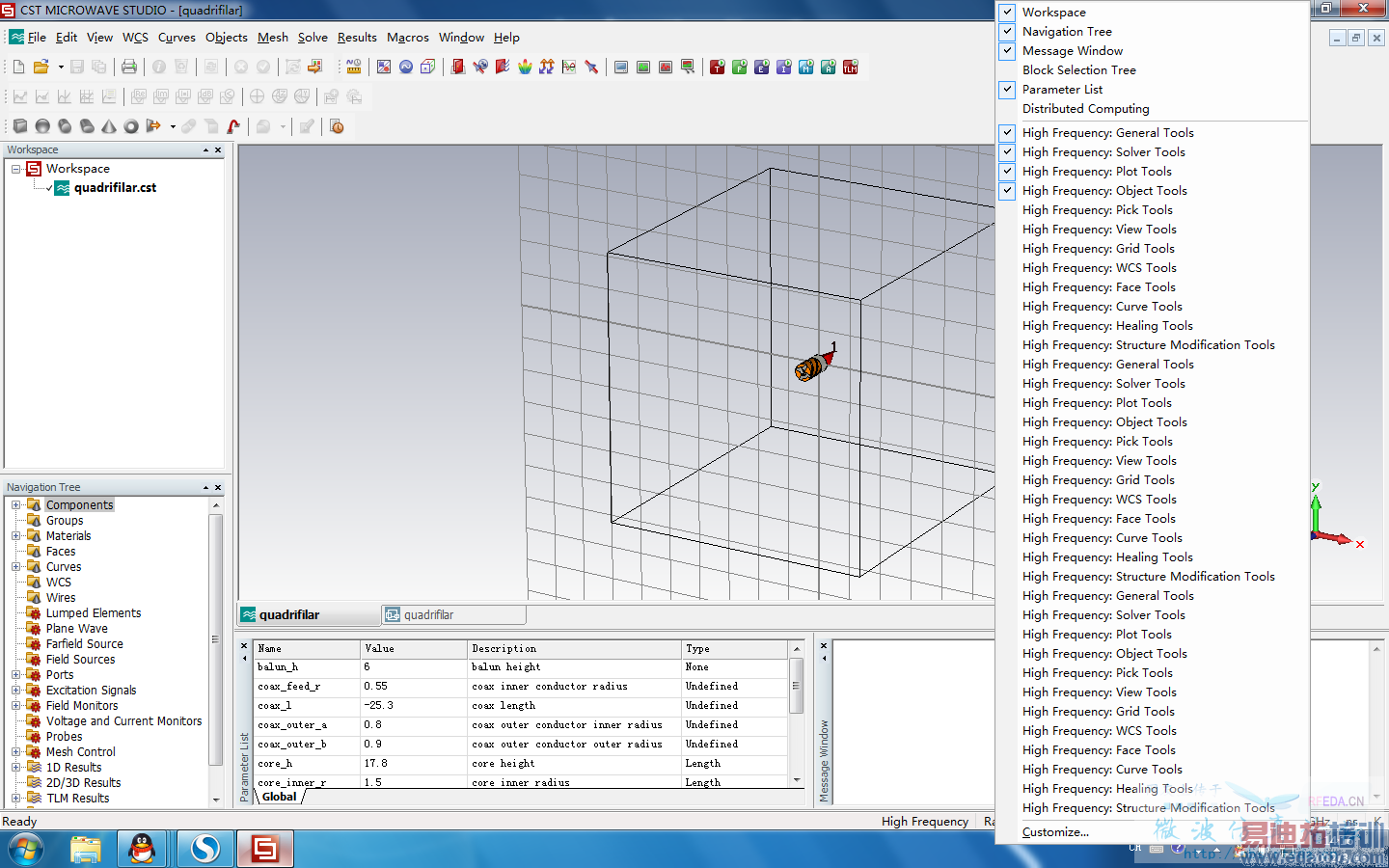Viewport: 1389px width, 868px height.
Task: Expand the Curves tree node
Action: (x=15, y=567)
